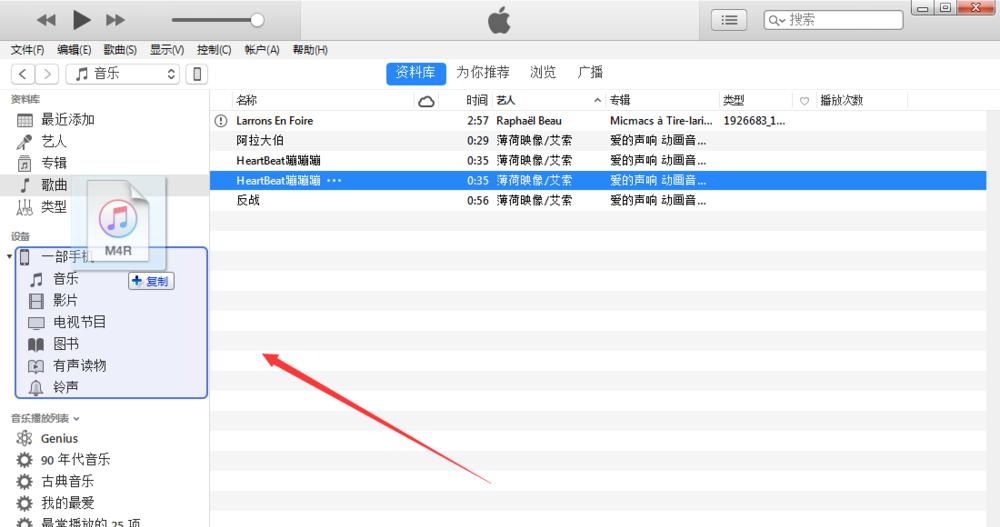Click the heart loved column header
This screenshot has width=1000, height=527.
(x=804, y=101)
